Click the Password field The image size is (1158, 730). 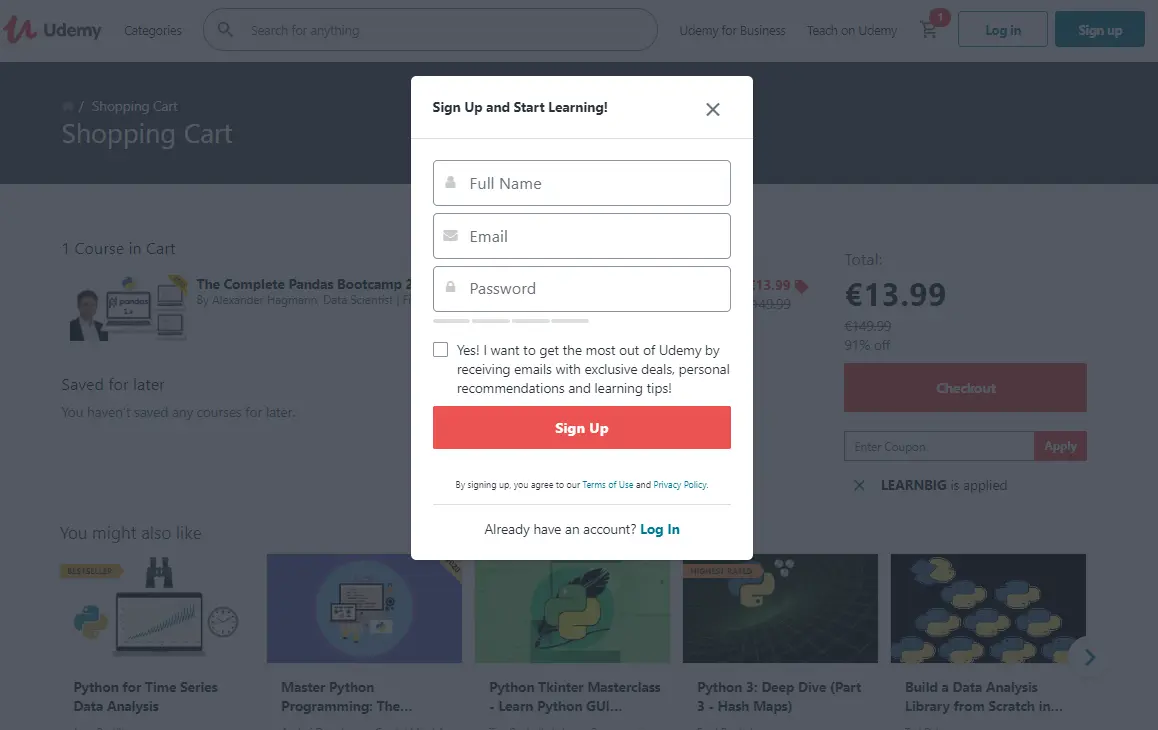582,289
